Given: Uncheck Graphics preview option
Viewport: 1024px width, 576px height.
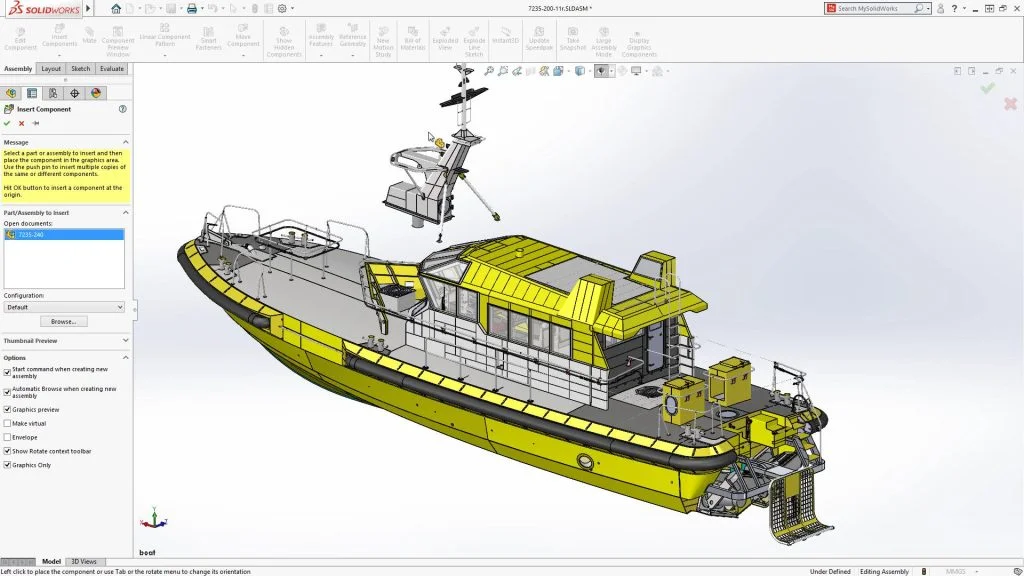Looking at the screenshot, I should coord(7,409).
